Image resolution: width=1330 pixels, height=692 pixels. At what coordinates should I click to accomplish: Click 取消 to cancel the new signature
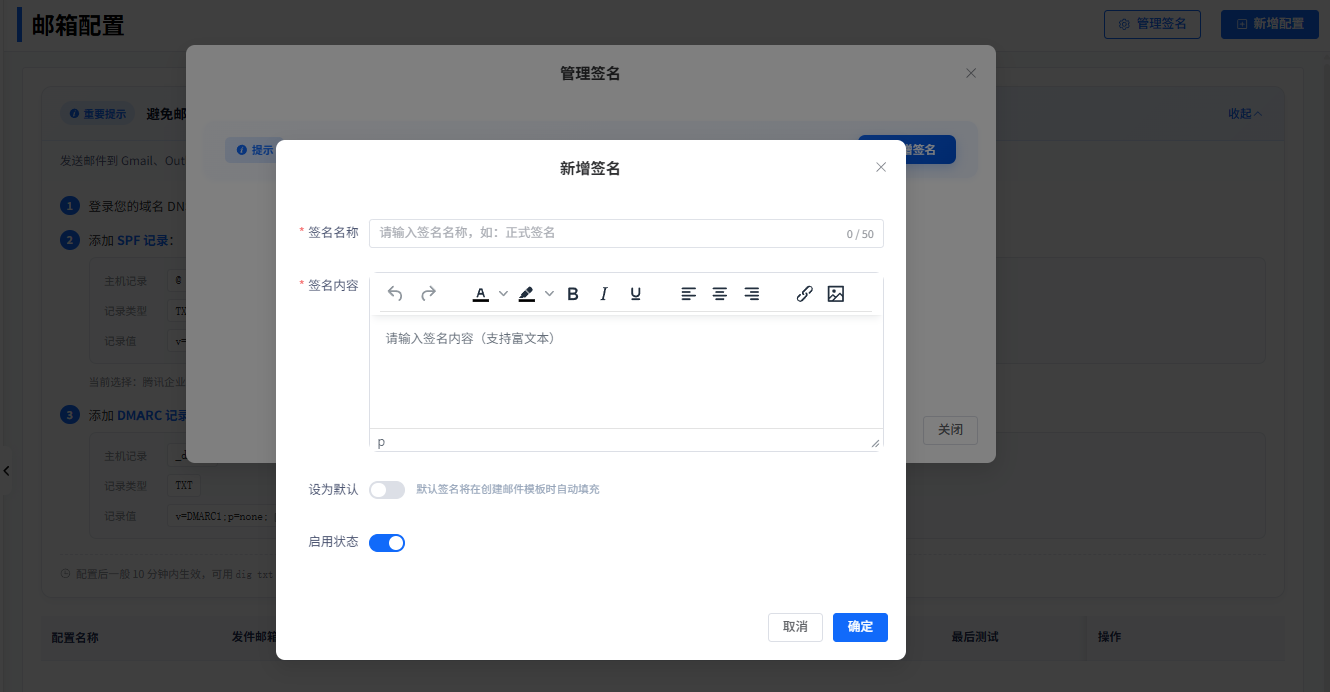[795, 627]
